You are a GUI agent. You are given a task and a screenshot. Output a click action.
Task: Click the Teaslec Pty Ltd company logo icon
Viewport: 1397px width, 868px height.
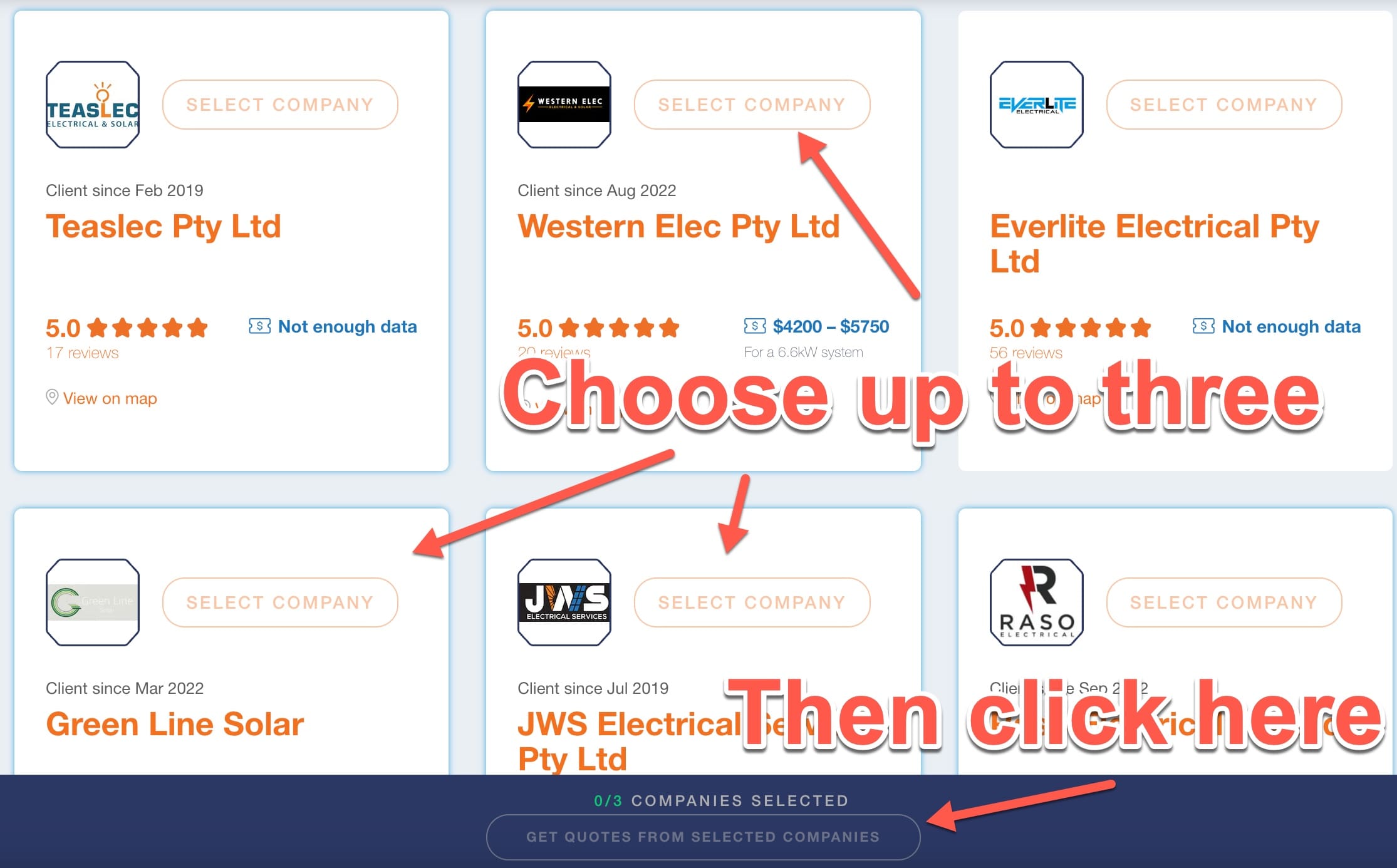click(x=93, y=105)
